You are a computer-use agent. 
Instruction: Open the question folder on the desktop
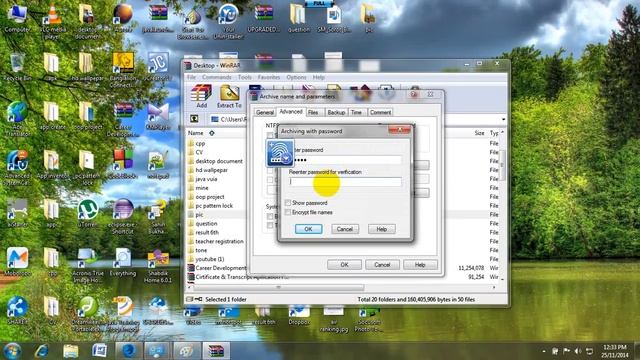tap(298, 18)
